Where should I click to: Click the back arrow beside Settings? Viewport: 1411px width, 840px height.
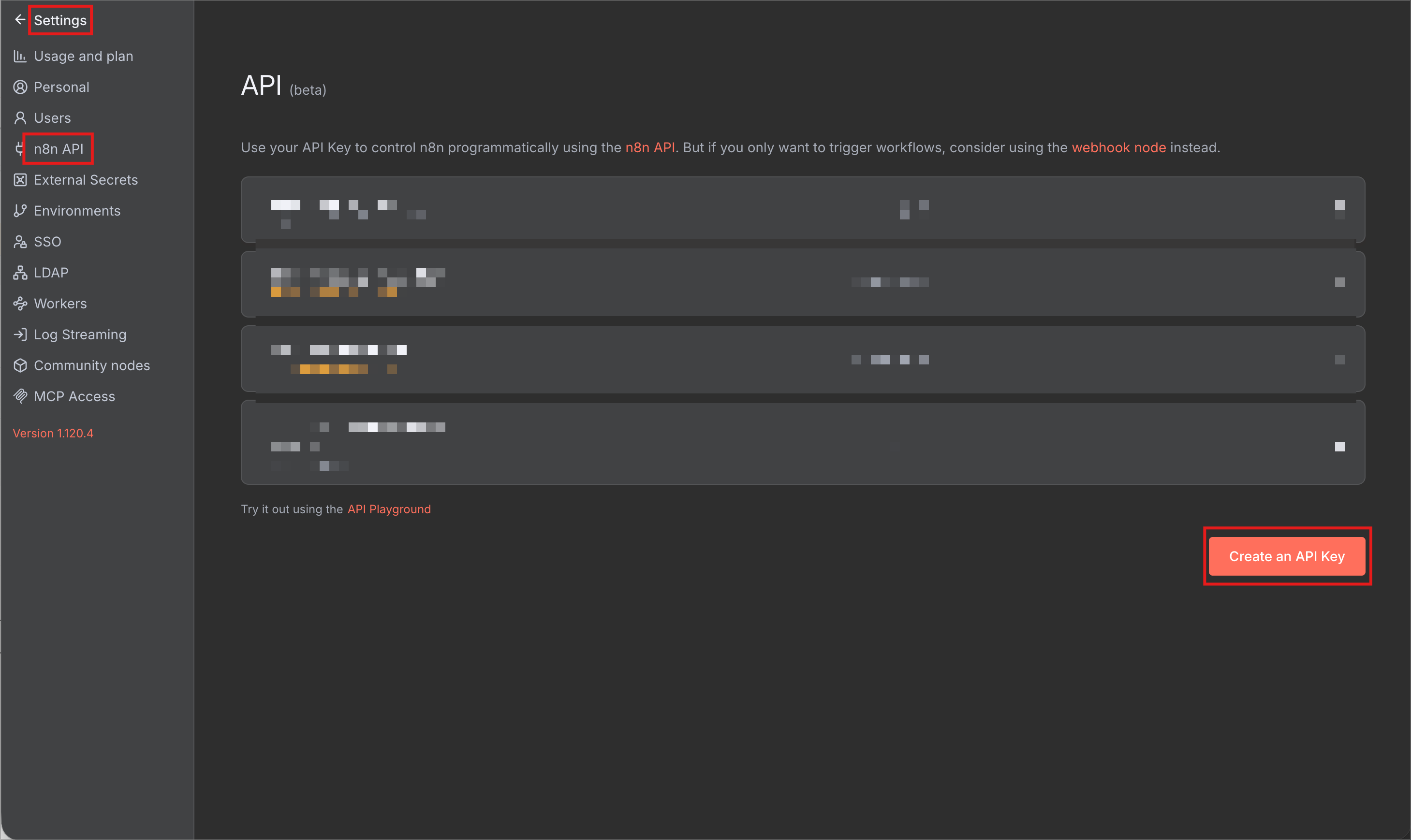click(20, 20)
